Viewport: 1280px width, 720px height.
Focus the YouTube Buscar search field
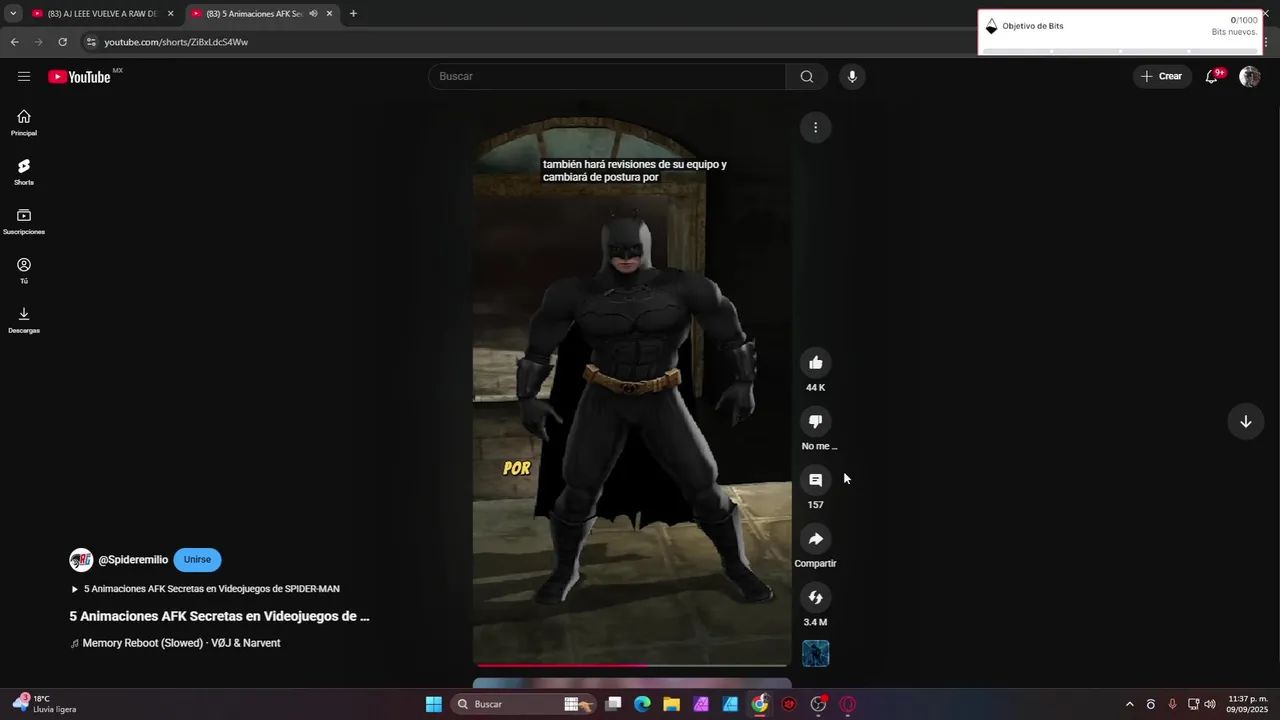click(607, 76)
